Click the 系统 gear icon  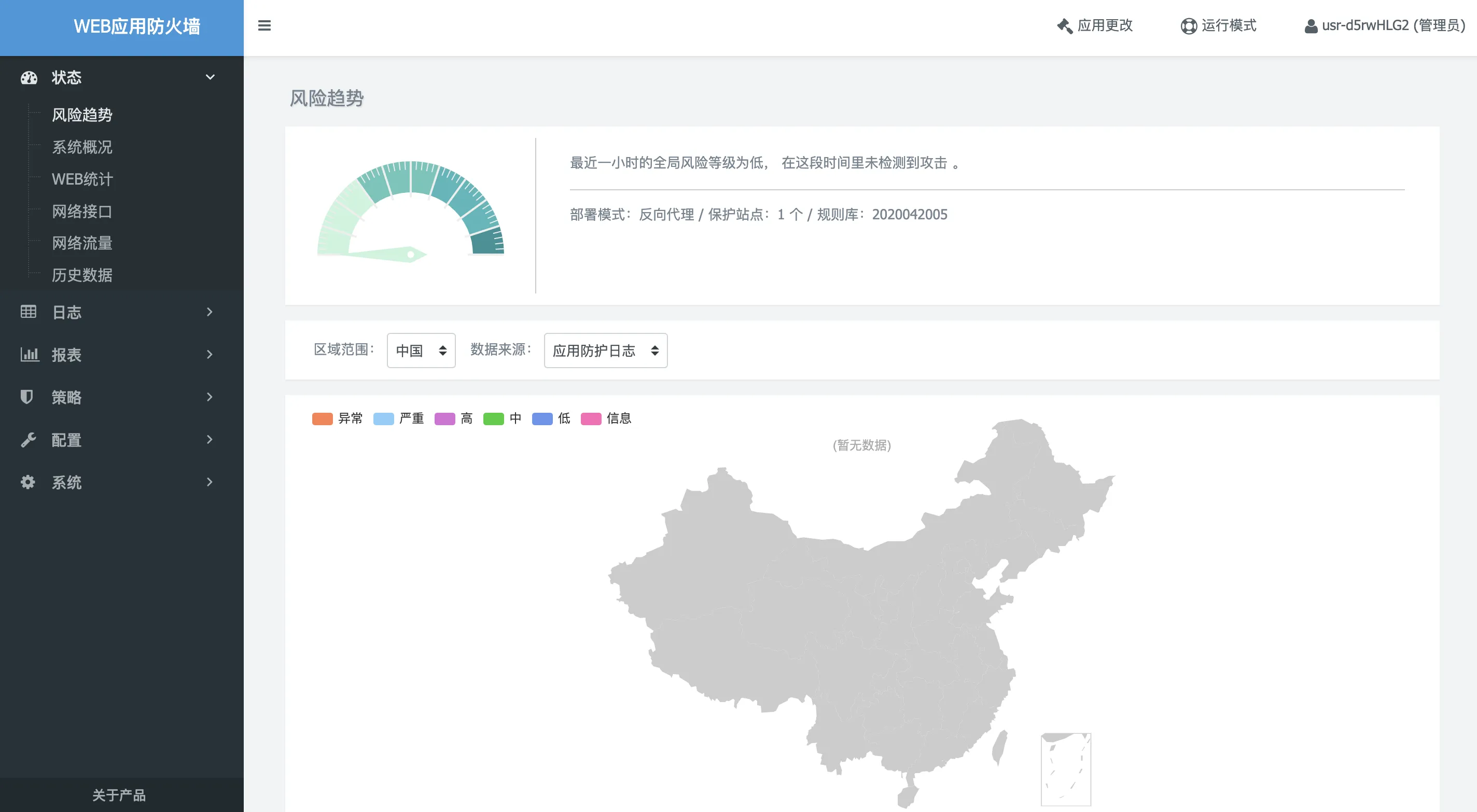click(x=29, y=482)
